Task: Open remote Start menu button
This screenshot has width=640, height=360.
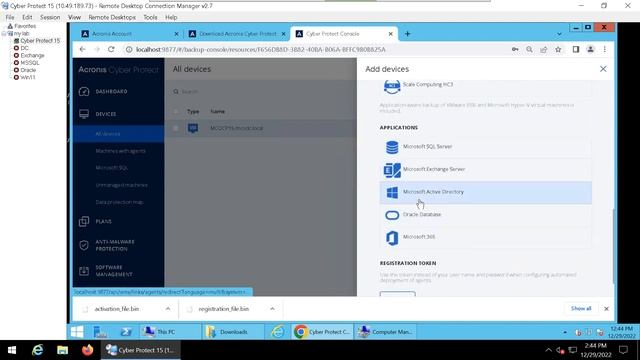Action: 77,332
